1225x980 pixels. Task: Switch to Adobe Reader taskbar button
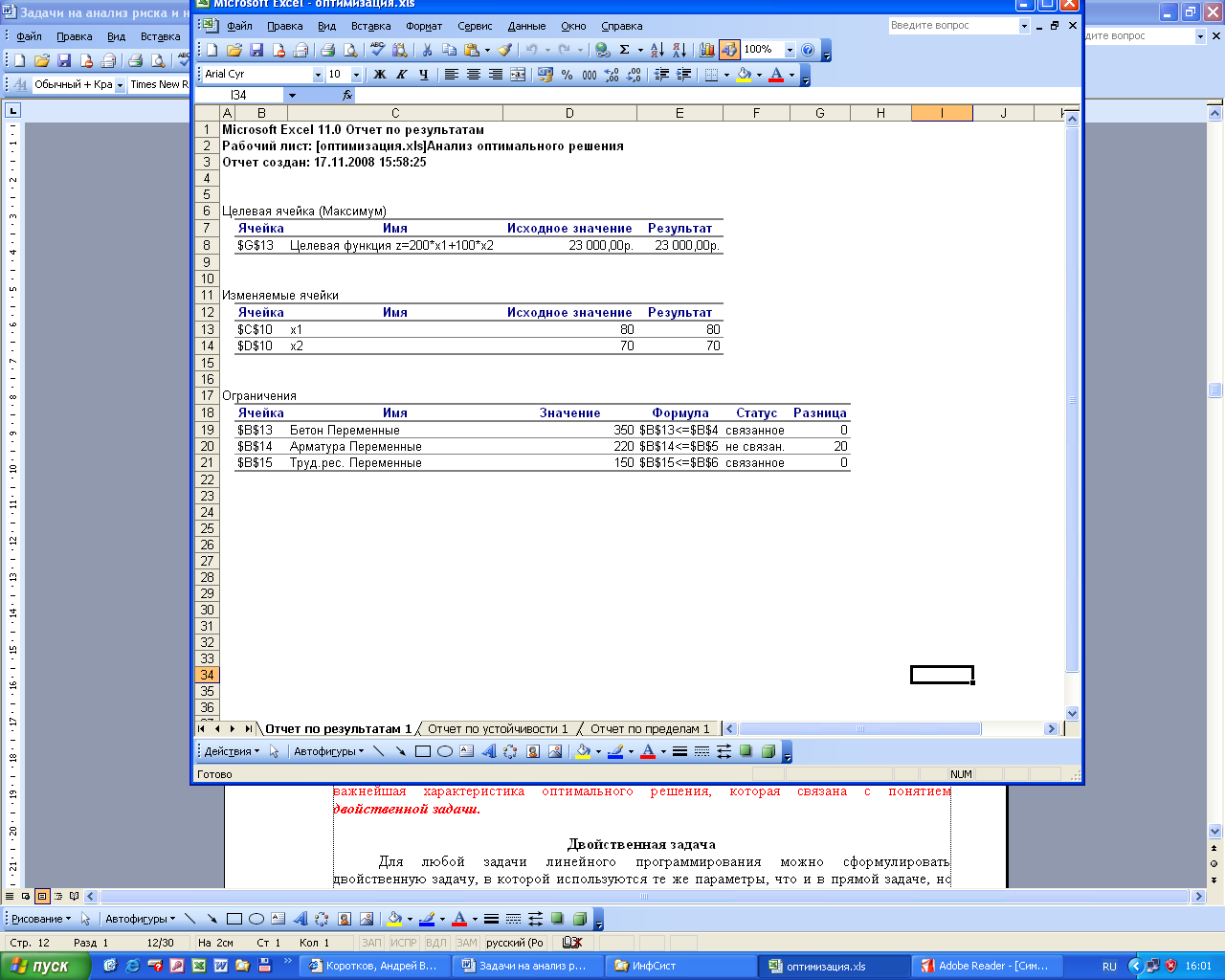(985, 966)
